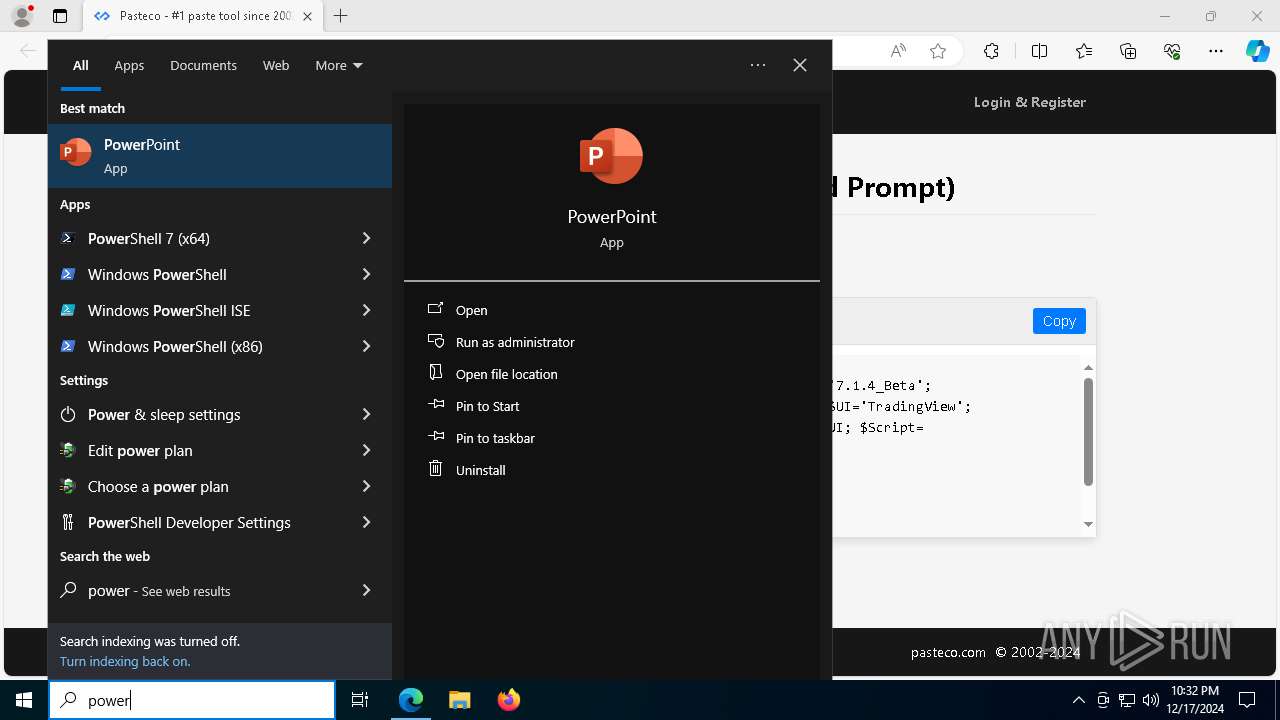The image size is (1280, 720).
Task: Open PowerPoint best match result
Action: (220, 156)
